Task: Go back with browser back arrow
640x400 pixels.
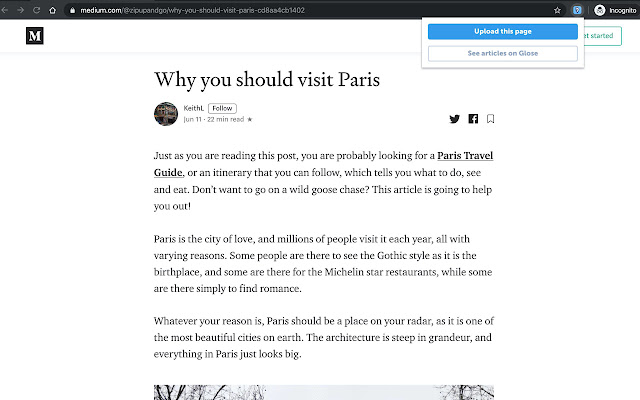Action: point(5,10)
